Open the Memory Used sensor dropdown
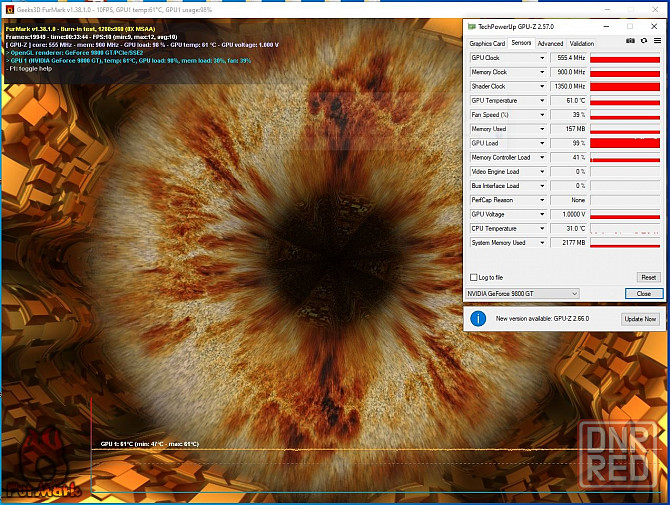Screen dimensions: 670x505 pos(542,129)
